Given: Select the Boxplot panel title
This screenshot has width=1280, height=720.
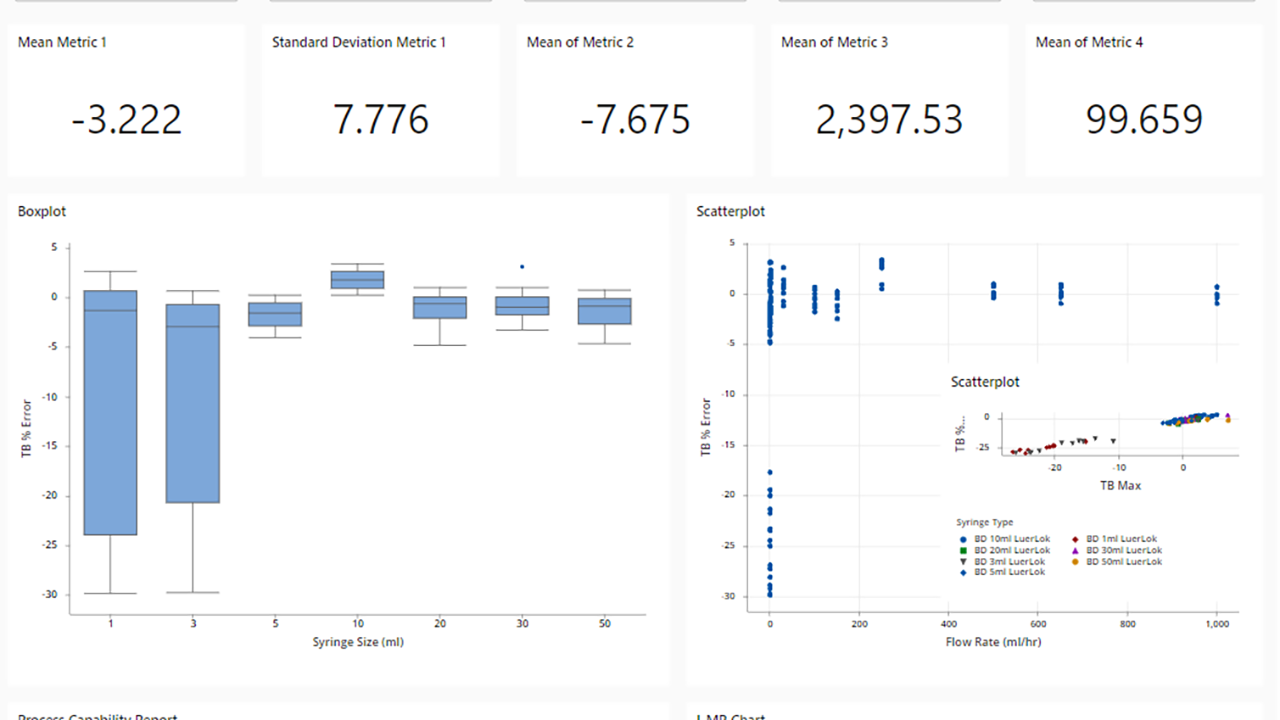Looking at the screenshot, I should (x=41, y=211).
